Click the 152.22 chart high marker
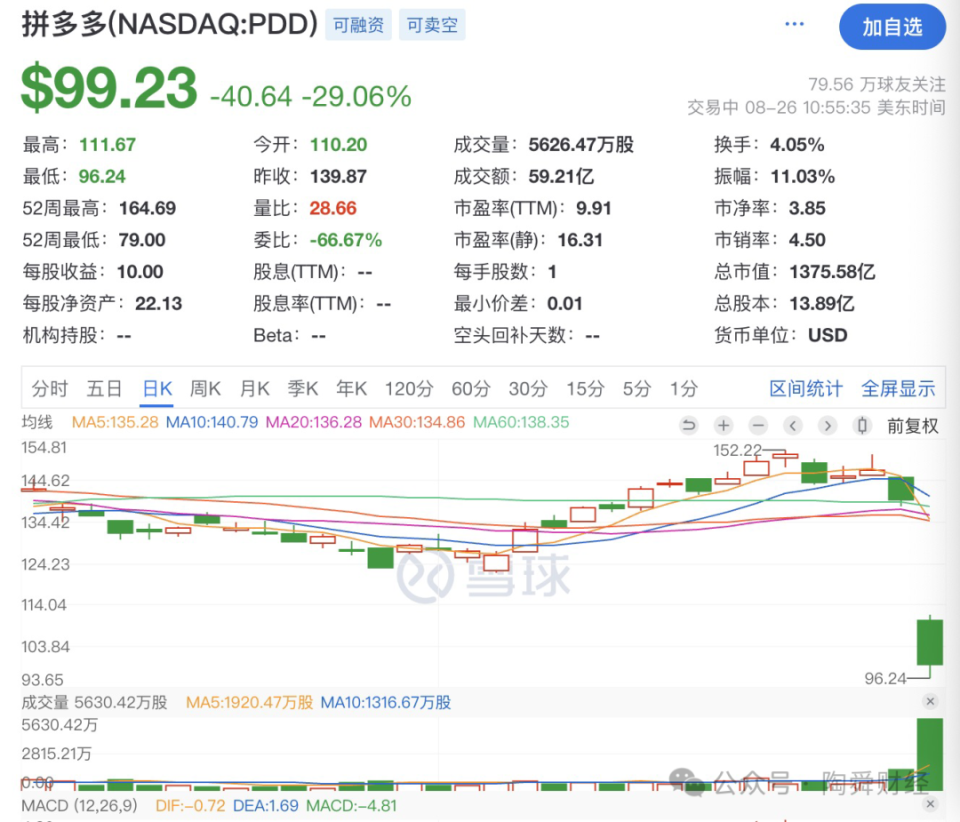Viewport: 960px width, 822px height. click(x=738, y=450)
